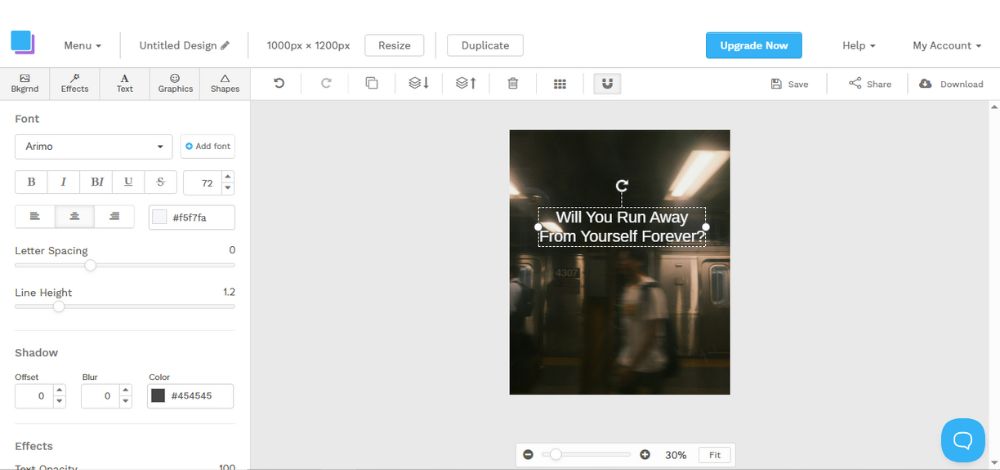Screen dimensions: 1000x470
Task: Toggle strikethrough formatting
Action: coord(161,182)
